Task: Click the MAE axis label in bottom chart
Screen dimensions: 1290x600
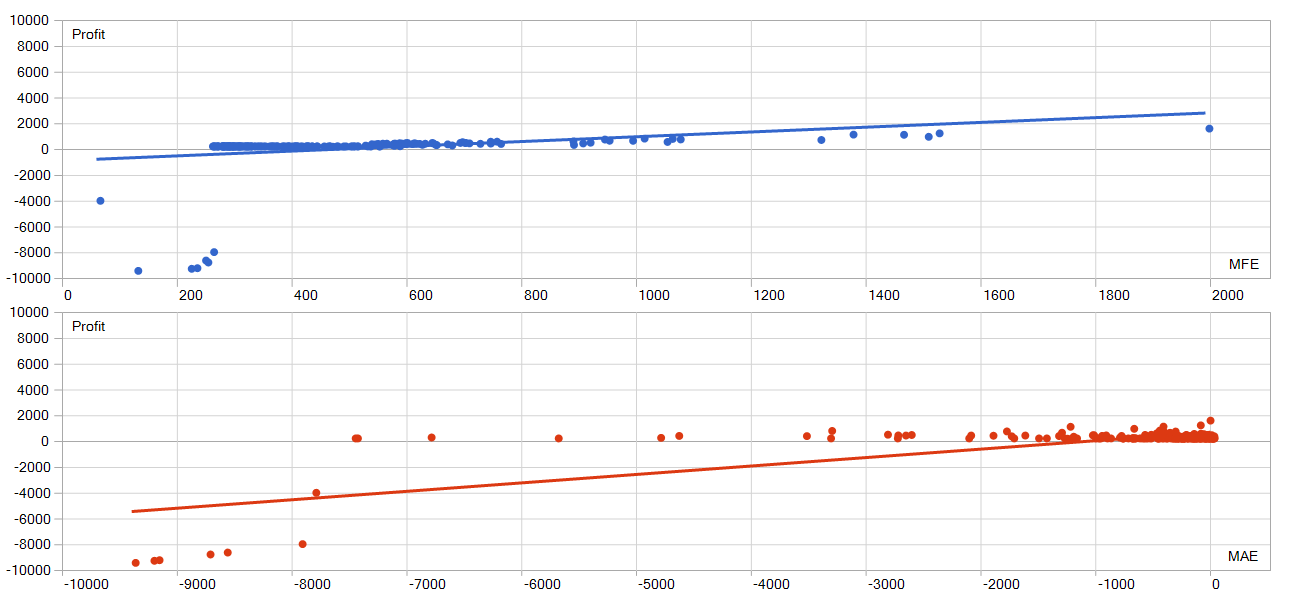Action: (x=1242, y=556)
